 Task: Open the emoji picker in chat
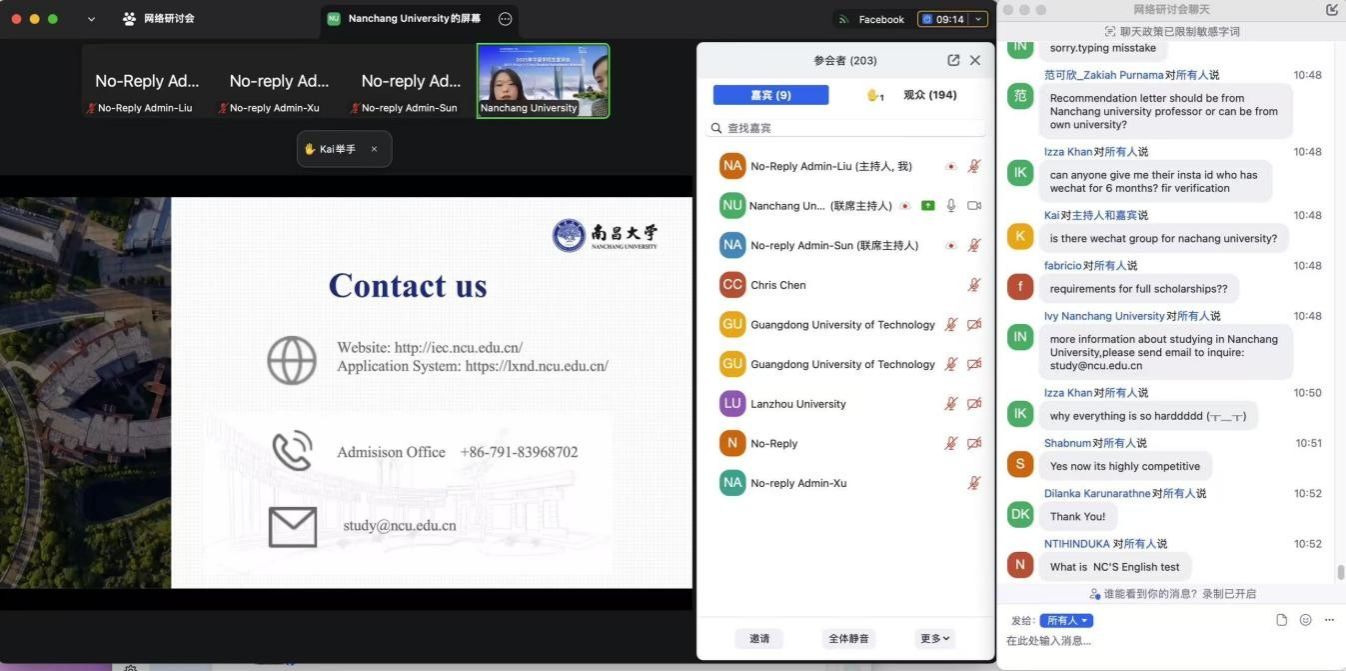point(1305,620)
